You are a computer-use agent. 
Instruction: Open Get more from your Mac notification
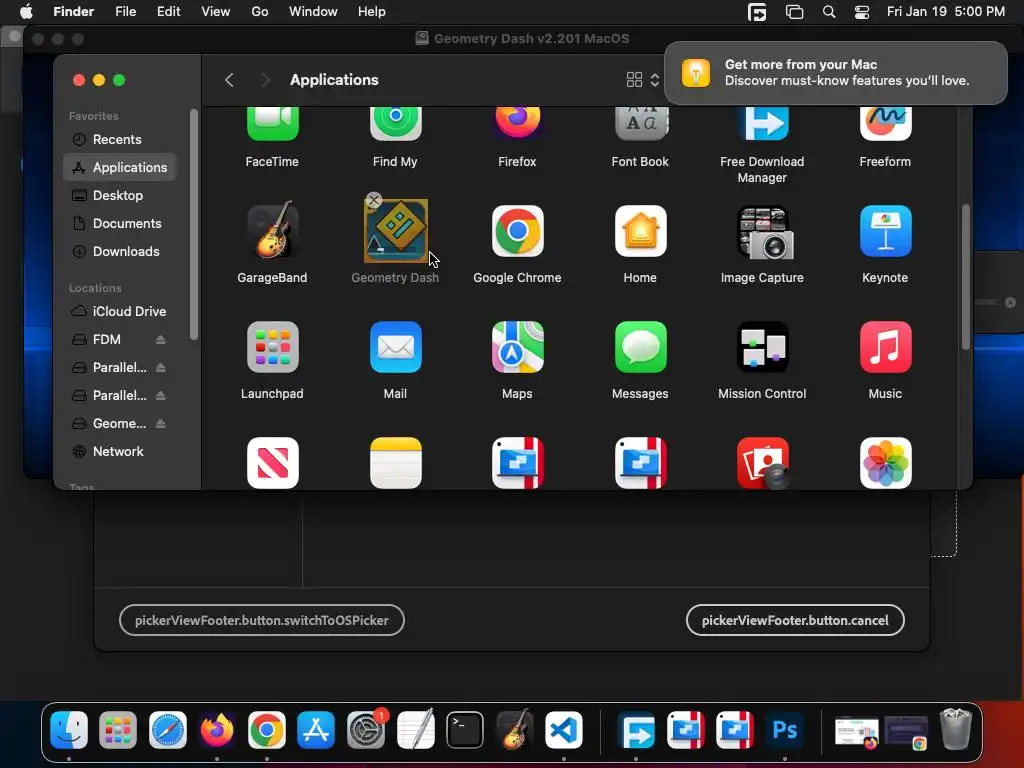[x=836, y=73]
